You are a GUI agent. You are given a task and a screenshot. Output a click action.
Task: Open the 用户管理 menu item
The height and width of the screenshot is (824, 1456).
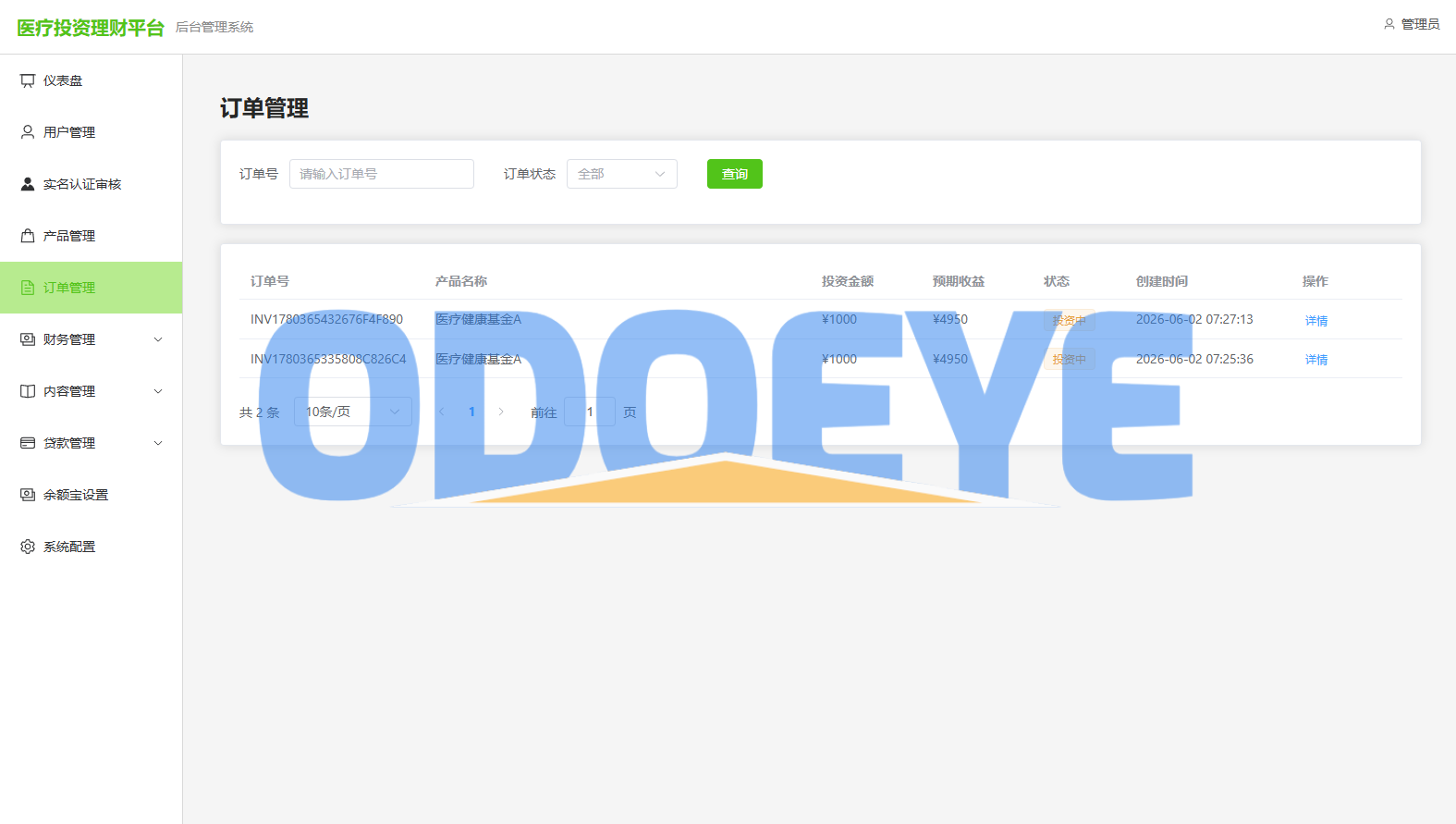tap(92, 132)
